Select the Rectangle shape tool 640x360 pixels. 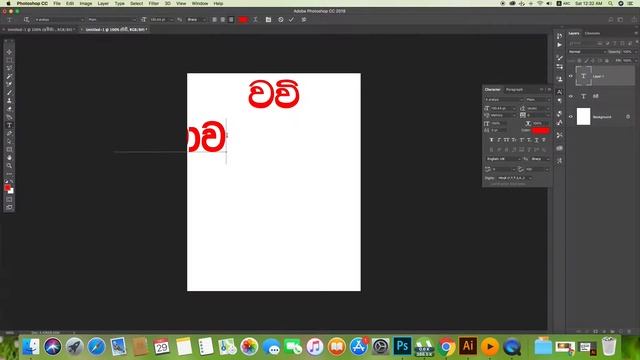point(9,149)
